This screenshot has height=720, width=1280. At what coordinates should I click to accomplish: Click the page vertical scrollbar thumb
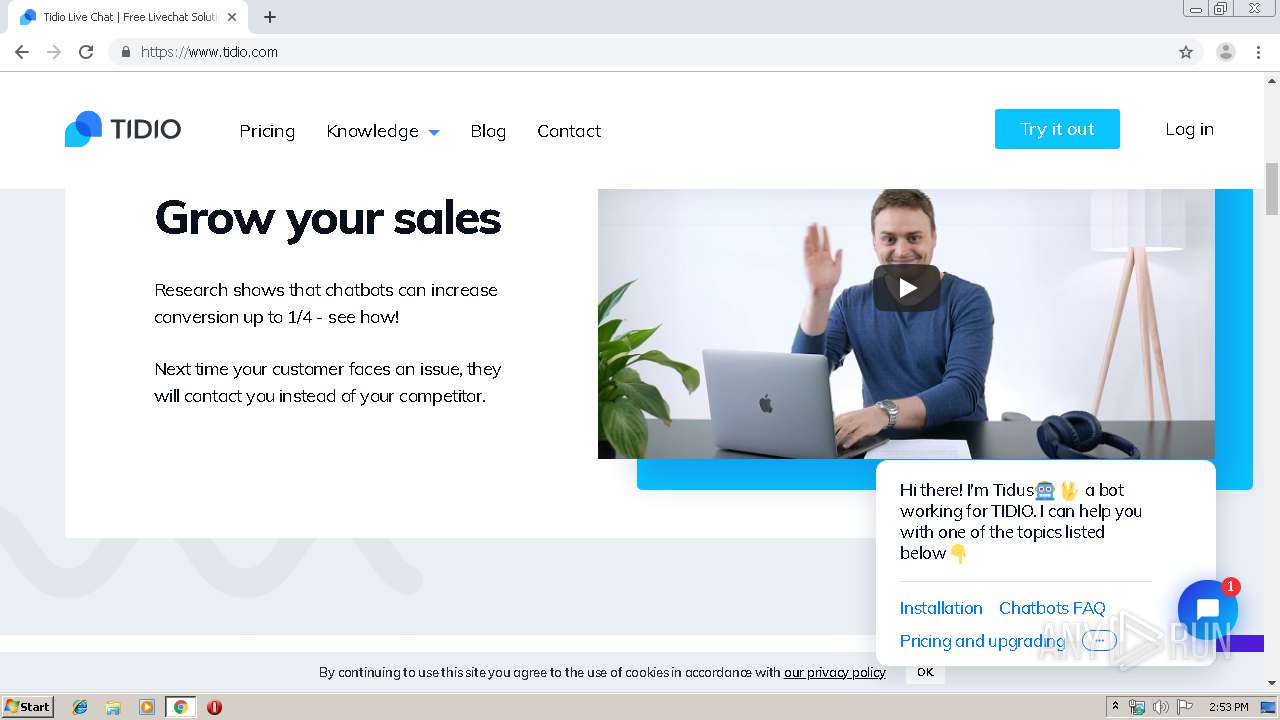pos(1272,189)
